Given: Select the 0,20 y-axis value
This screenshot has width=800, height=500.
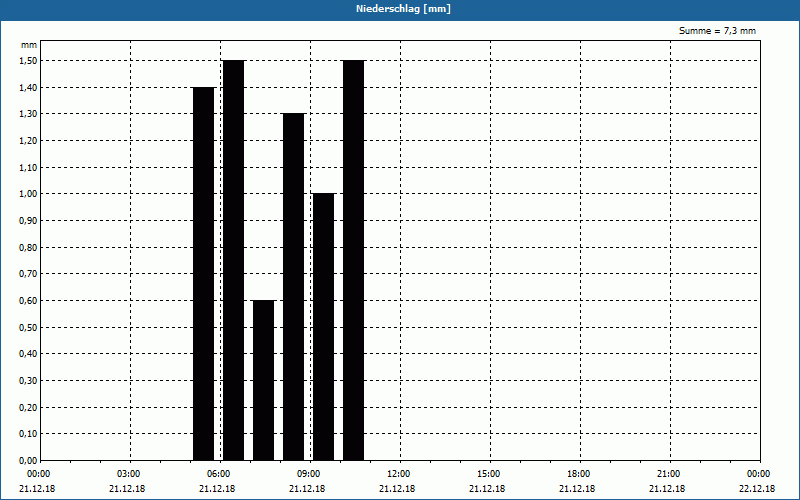Looking at the screenshot, I should pos(28,408).
